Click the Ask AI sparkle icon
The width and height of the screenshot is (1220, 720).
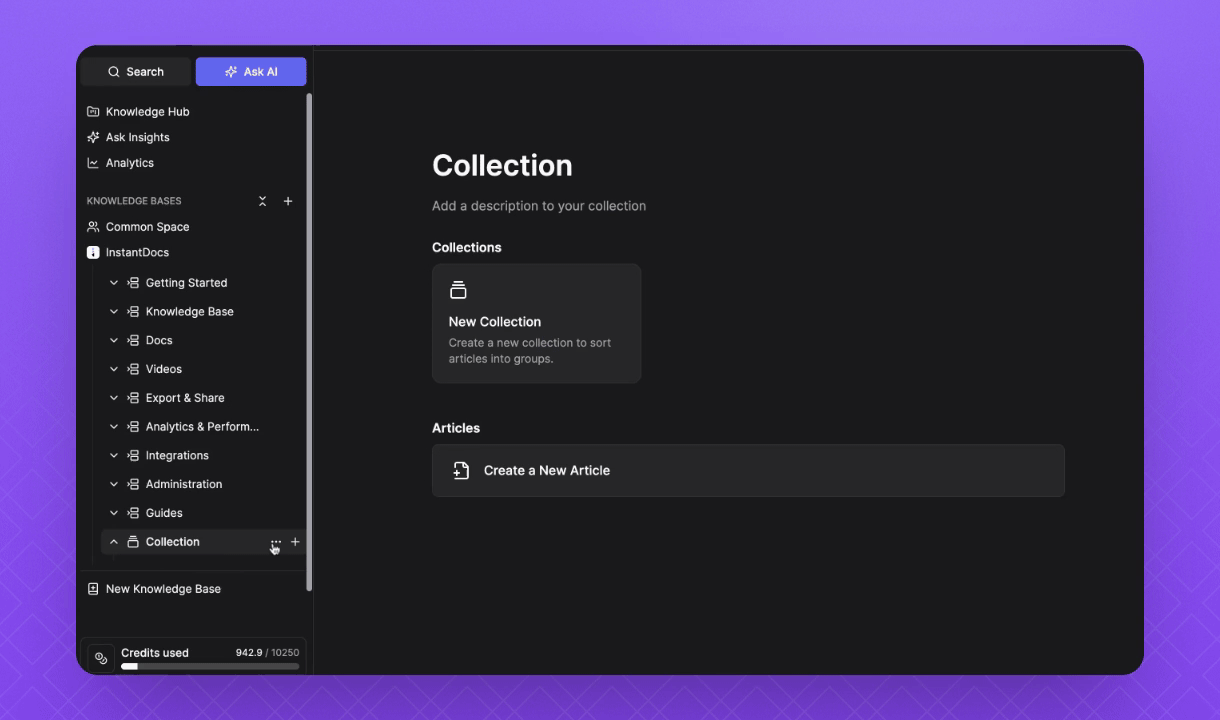point(231,72)
